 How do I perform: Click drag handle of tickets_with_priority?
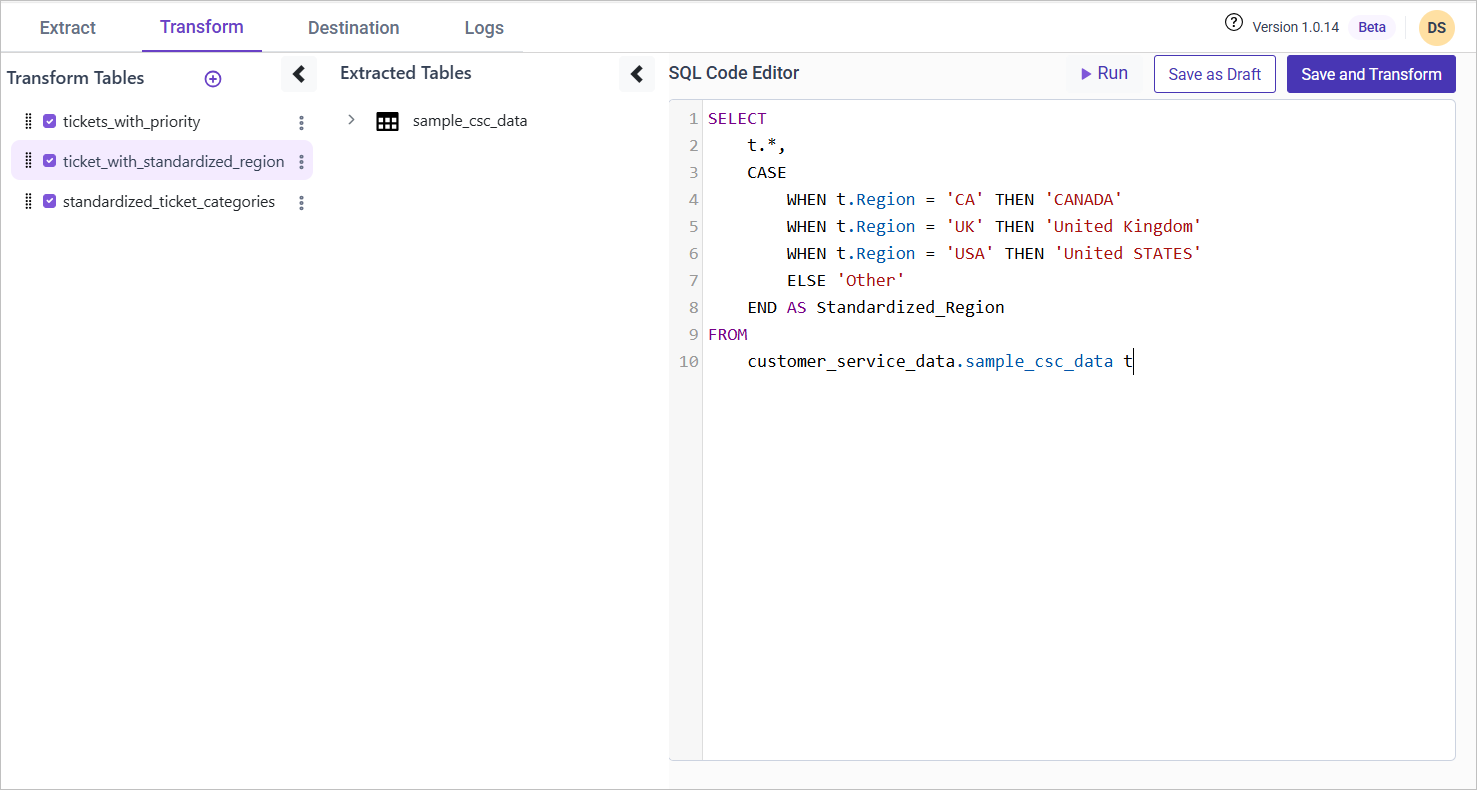coord(28,122)
